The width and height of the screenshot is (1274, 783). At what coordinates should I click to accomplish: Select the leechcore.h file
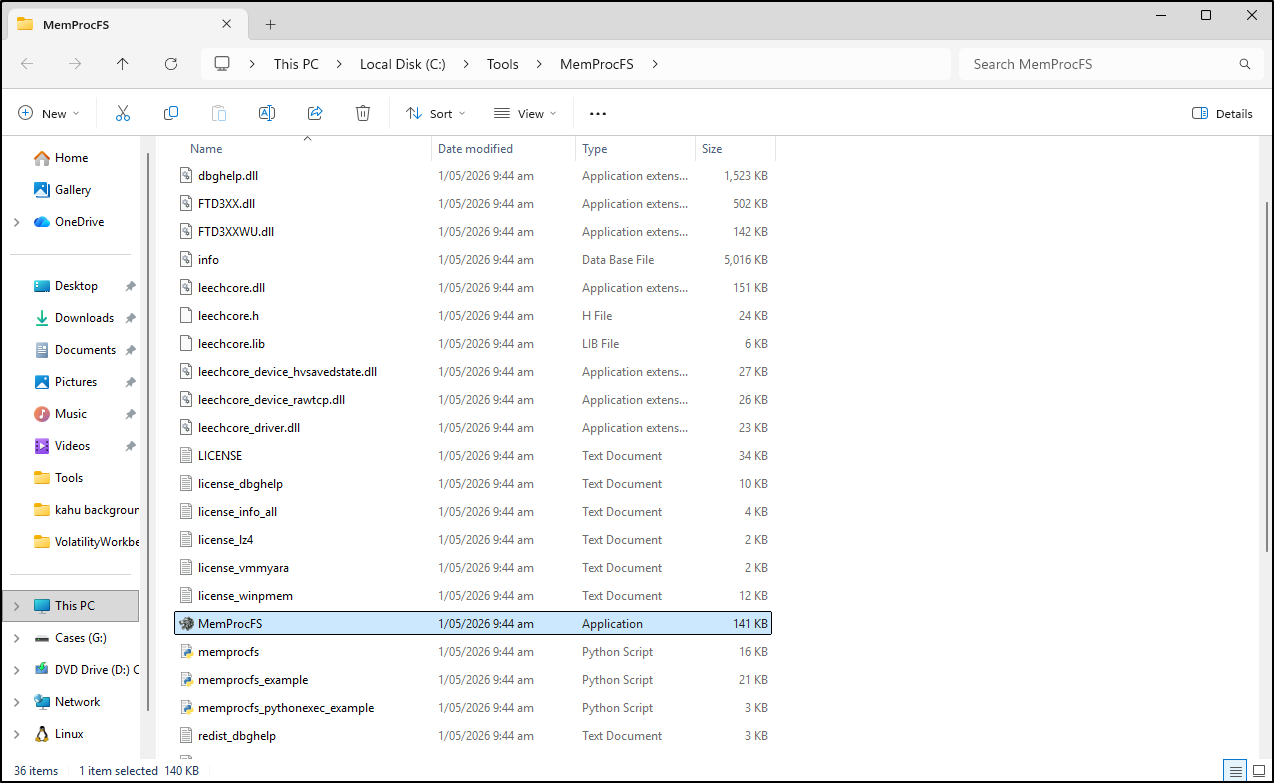pos(473,315)
